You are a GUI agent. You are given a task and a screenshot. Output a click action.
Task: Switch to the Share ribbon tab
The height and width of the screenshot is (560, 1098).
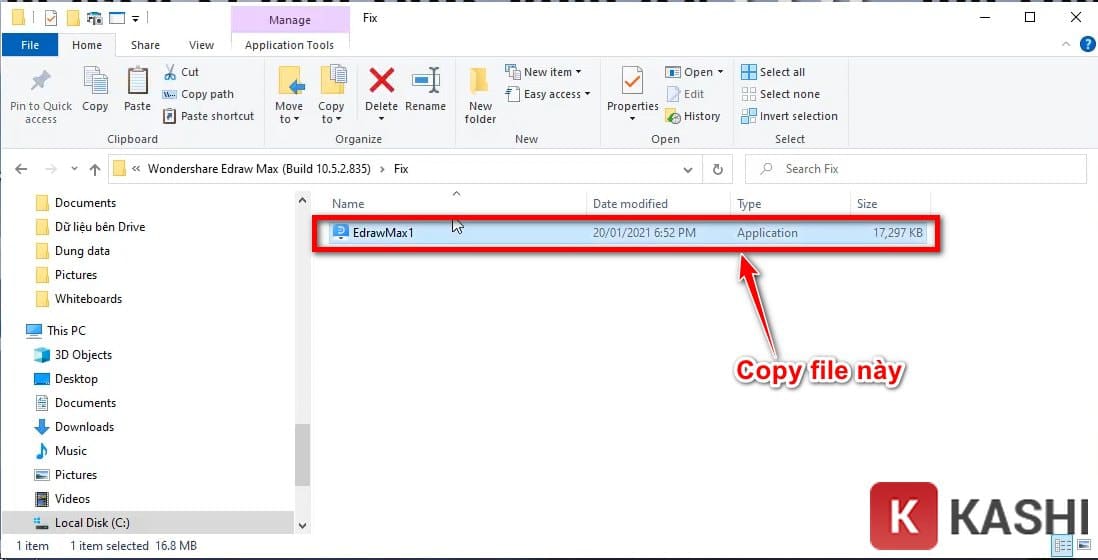point(145,45)
